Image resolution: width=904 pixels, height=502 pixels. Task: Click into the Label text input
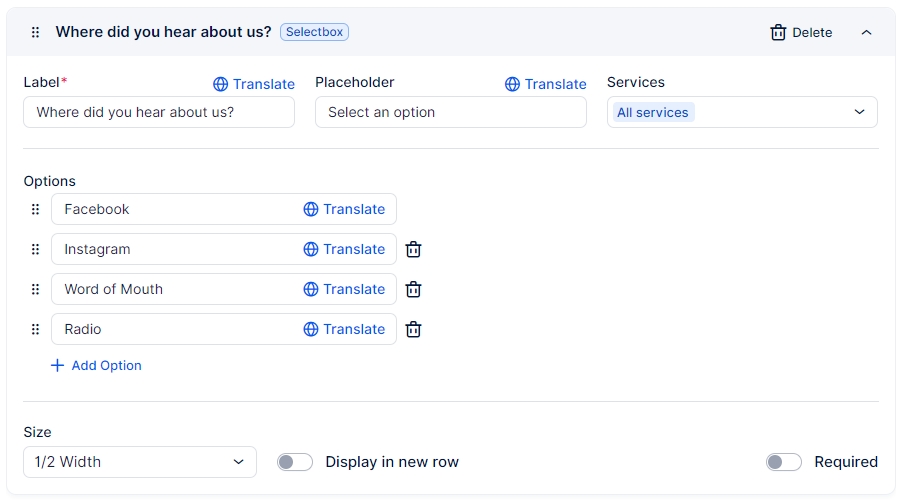[x=159, y=112]
